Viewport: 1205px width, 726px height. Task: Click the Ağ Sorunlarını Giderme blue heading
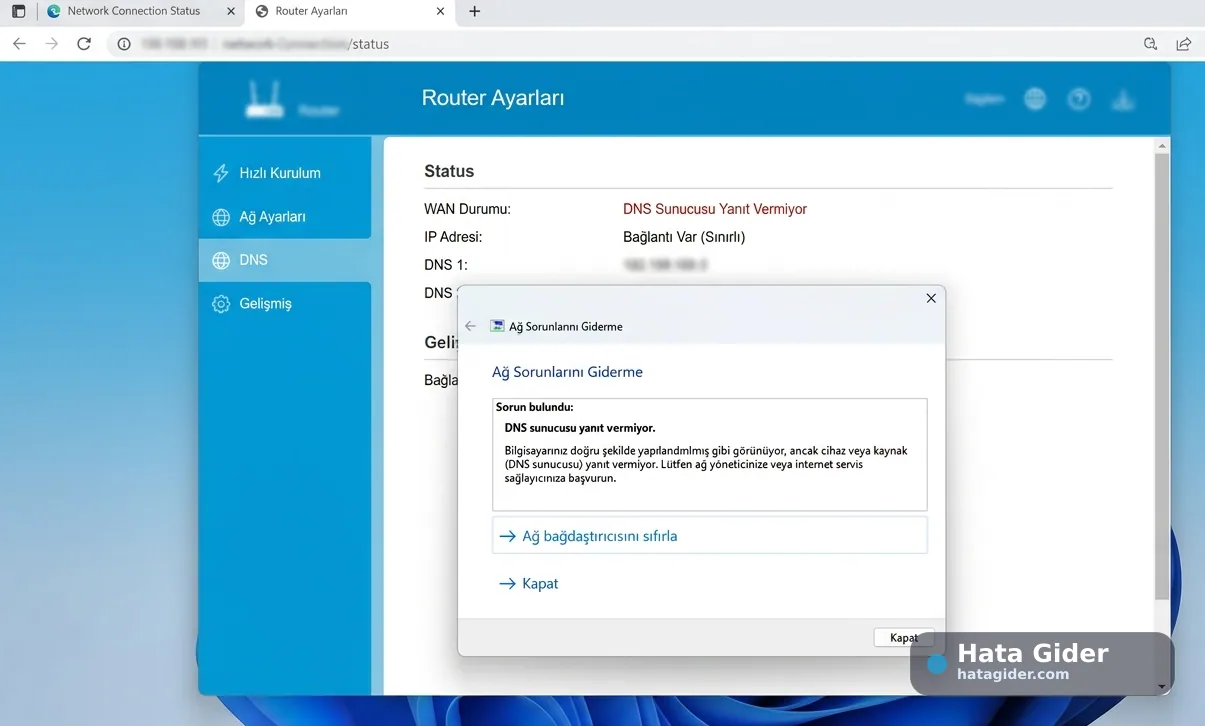[x=567, y=372]
